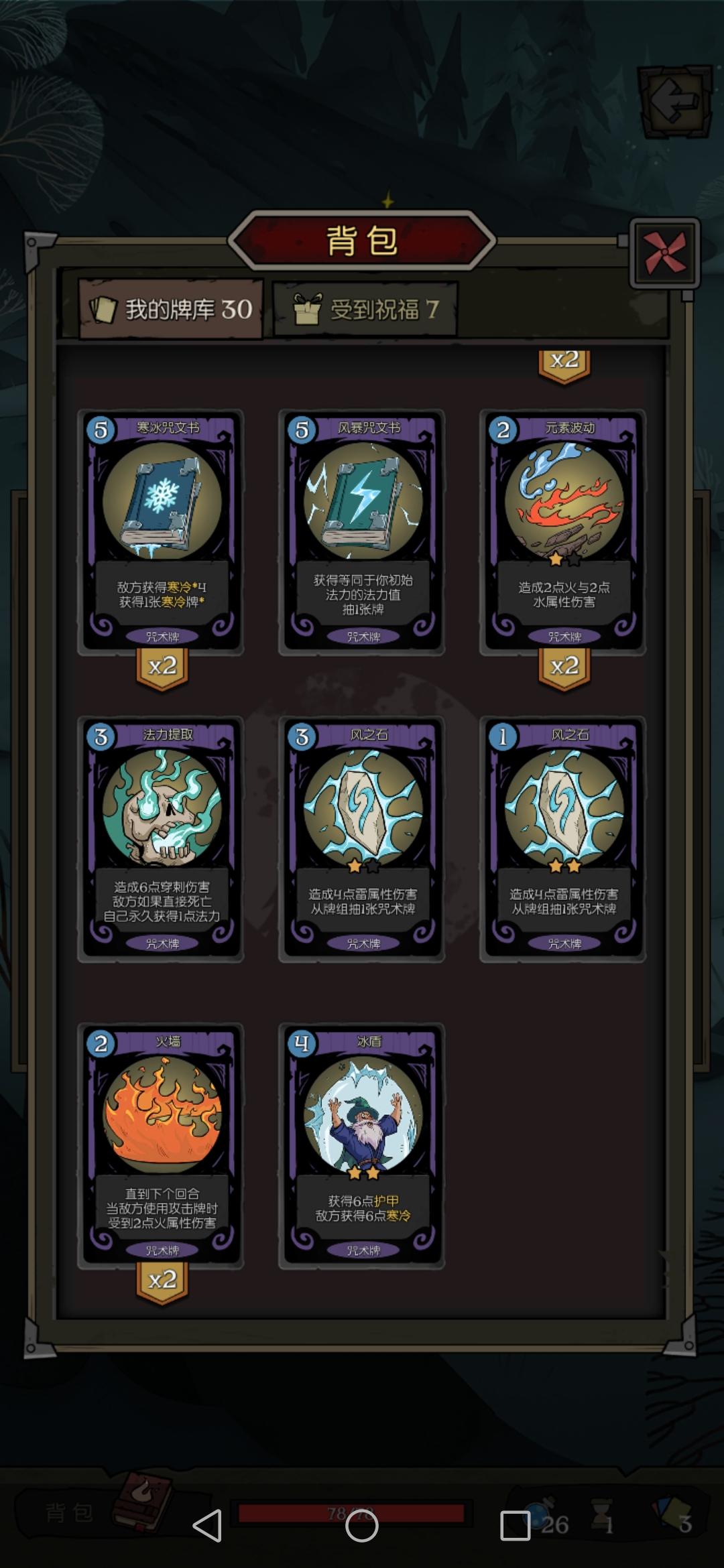Tap the gift box icon in blessing tab
This screenshot has width=724, height=1568.
[308, 309]
